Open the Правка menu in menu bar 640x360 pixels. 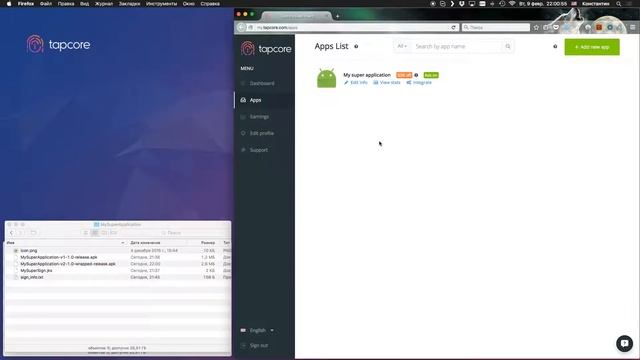click(x=66, y=4)
